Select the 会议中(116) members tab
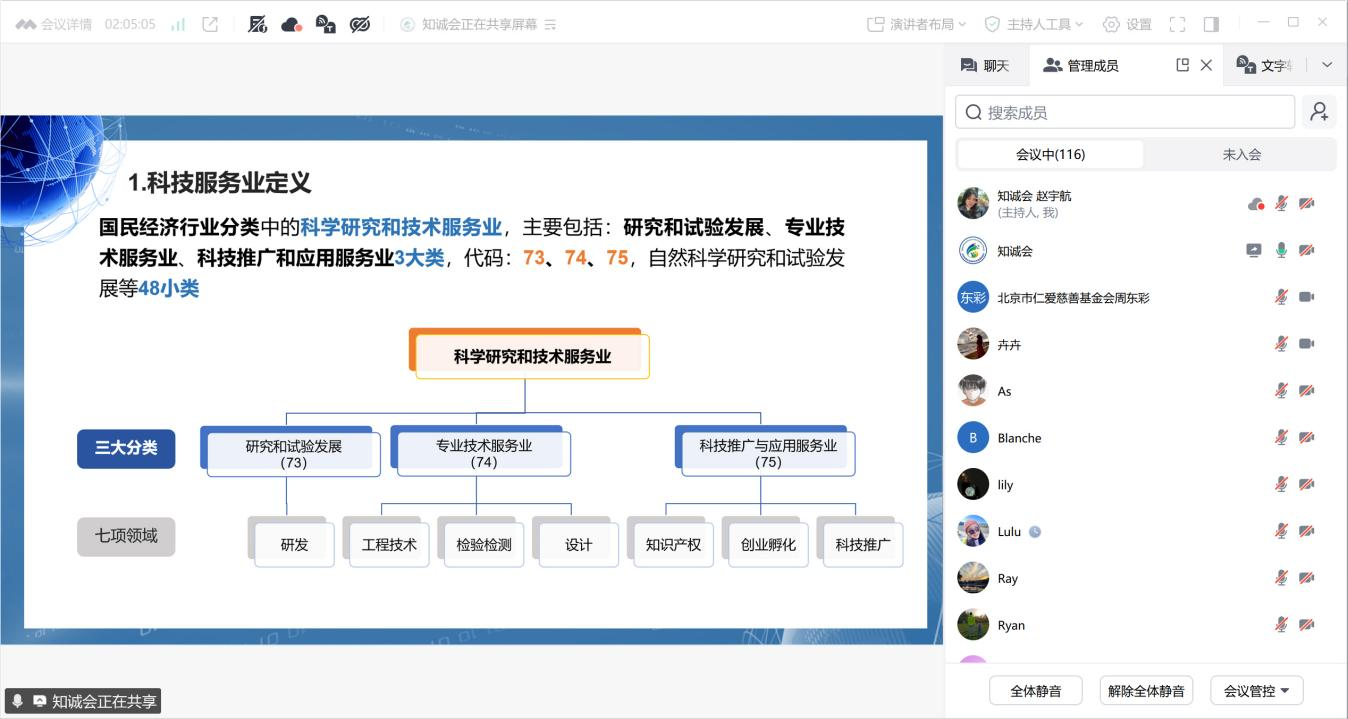This screenshot has width=1348, height=719. (1050, 154)
